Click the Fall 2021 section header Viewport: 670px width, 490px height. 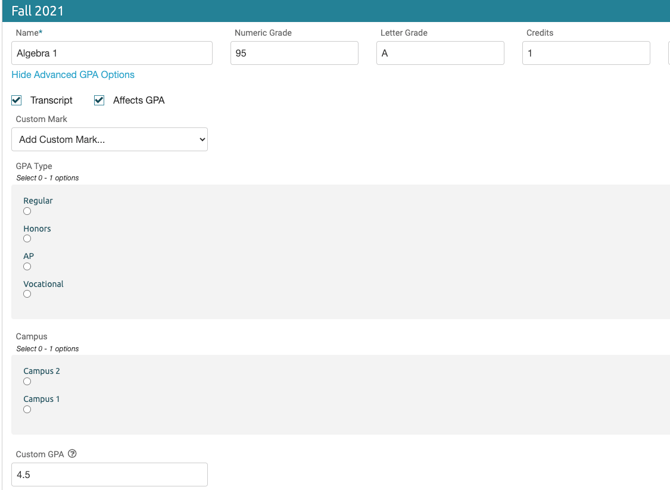[40, 10]
